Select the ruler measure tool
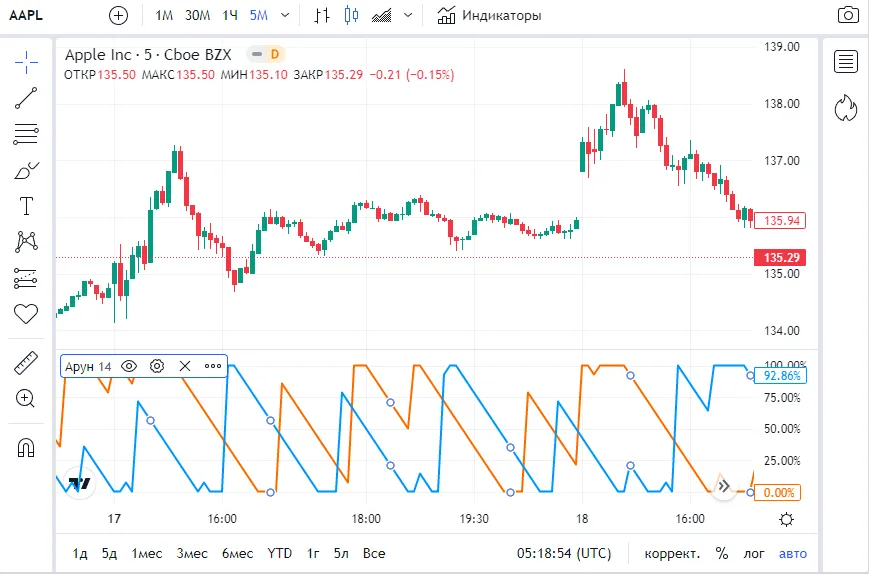869x575 pixels. [x=26, y=363]
